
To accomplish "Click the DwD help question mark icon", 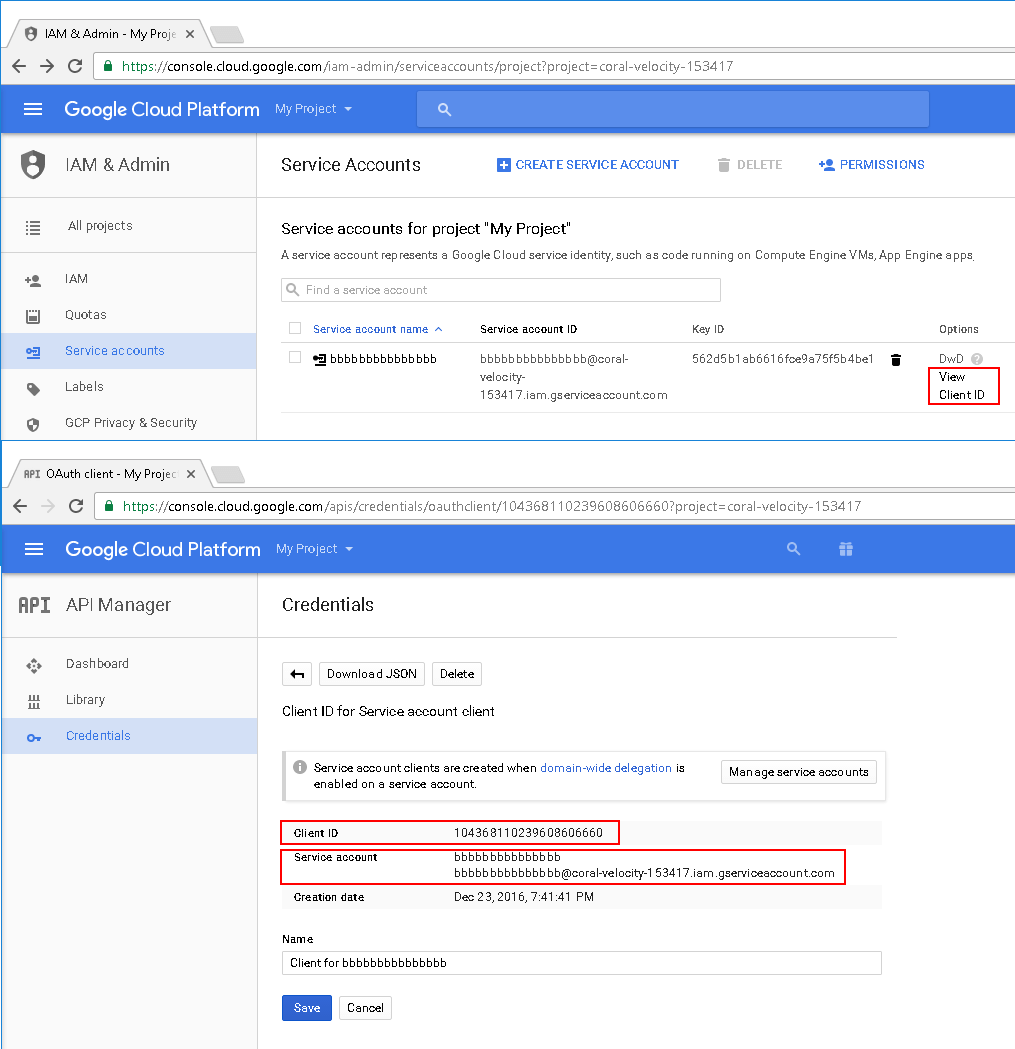I will 977,359.
